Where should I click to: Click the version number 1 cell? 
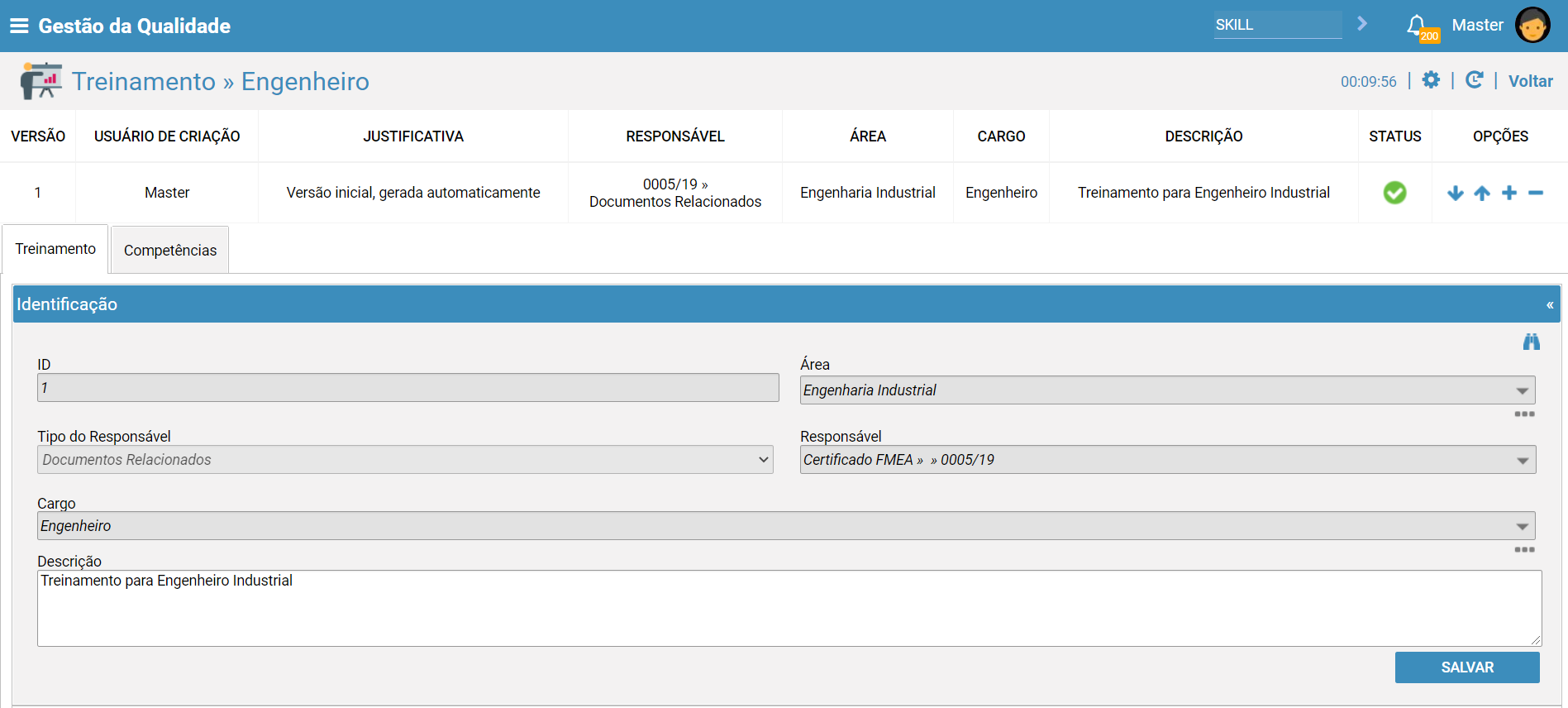[x=37, y=193]
